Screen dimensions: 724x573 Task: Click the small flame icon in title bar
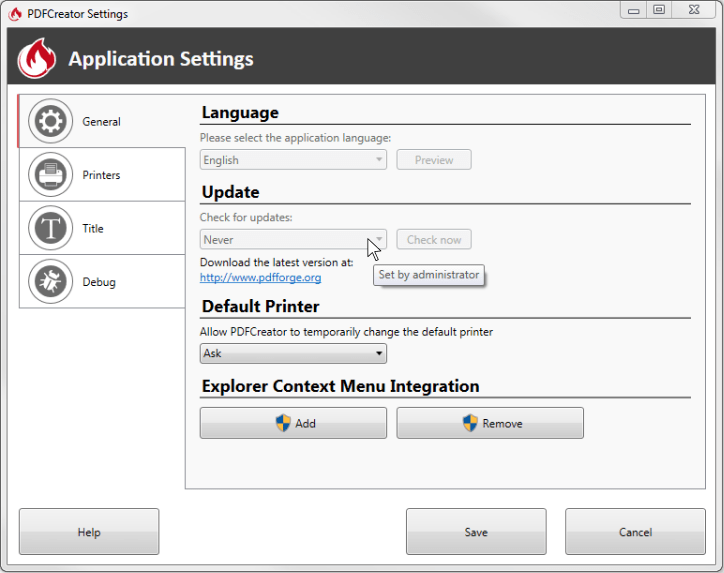tap(15, 14)
